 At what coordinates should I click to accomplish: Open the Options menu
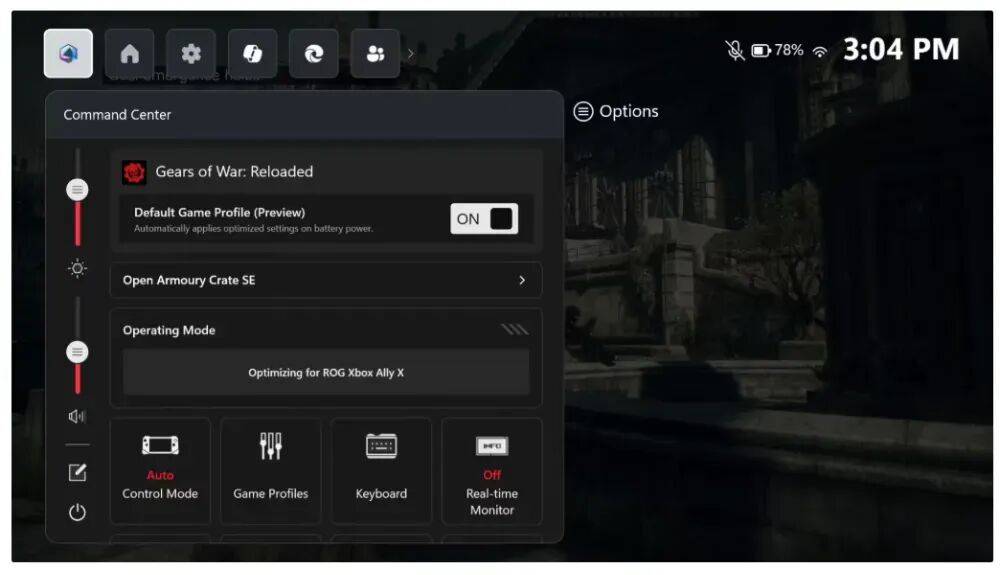(616, 112)
